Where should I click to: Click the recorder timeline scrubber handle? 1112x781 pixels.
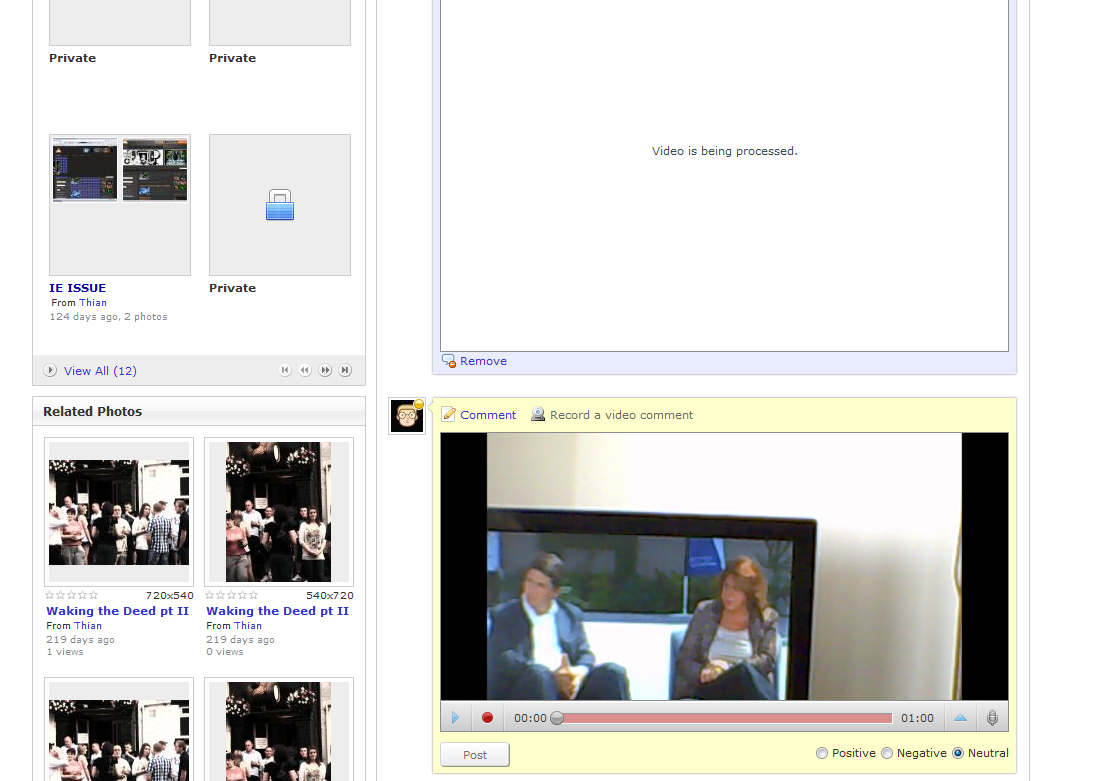pyautogui.click(x=557, y=718)
